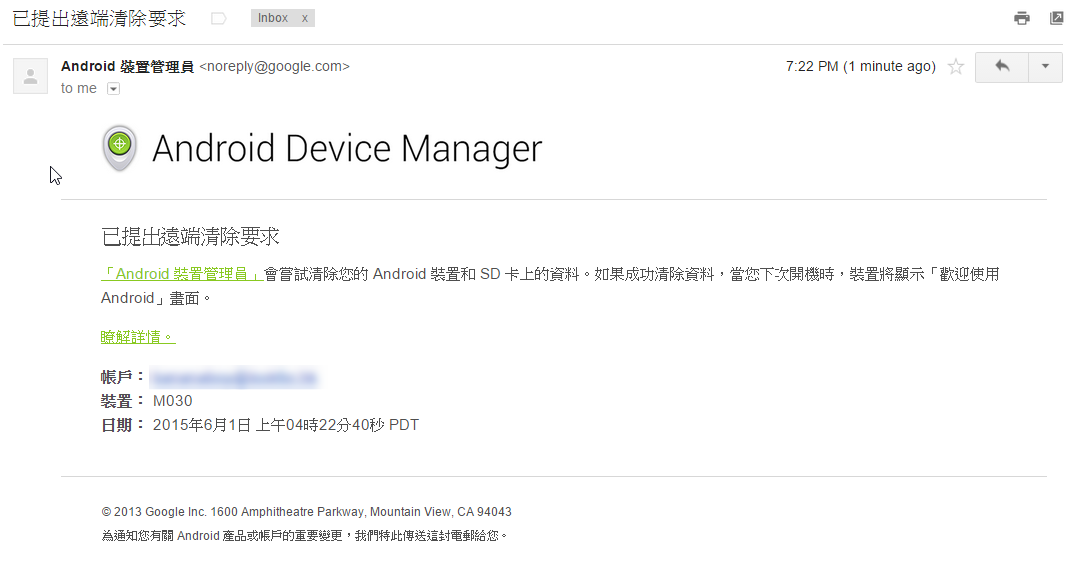Open the More options dropdown next to Reply
This screenshot has height=582, width=1084.
1045,67
